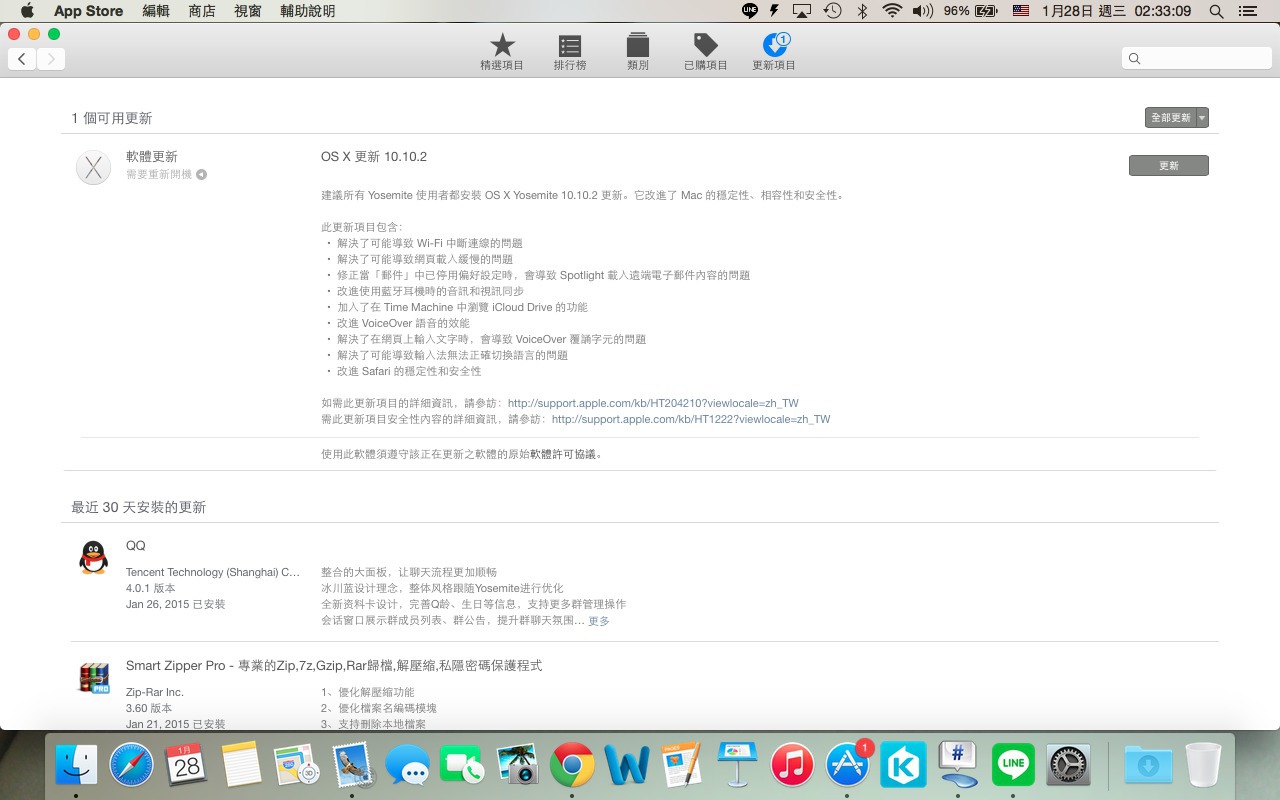
Task: Open Notes in the Dock
Action: point(241,766)
